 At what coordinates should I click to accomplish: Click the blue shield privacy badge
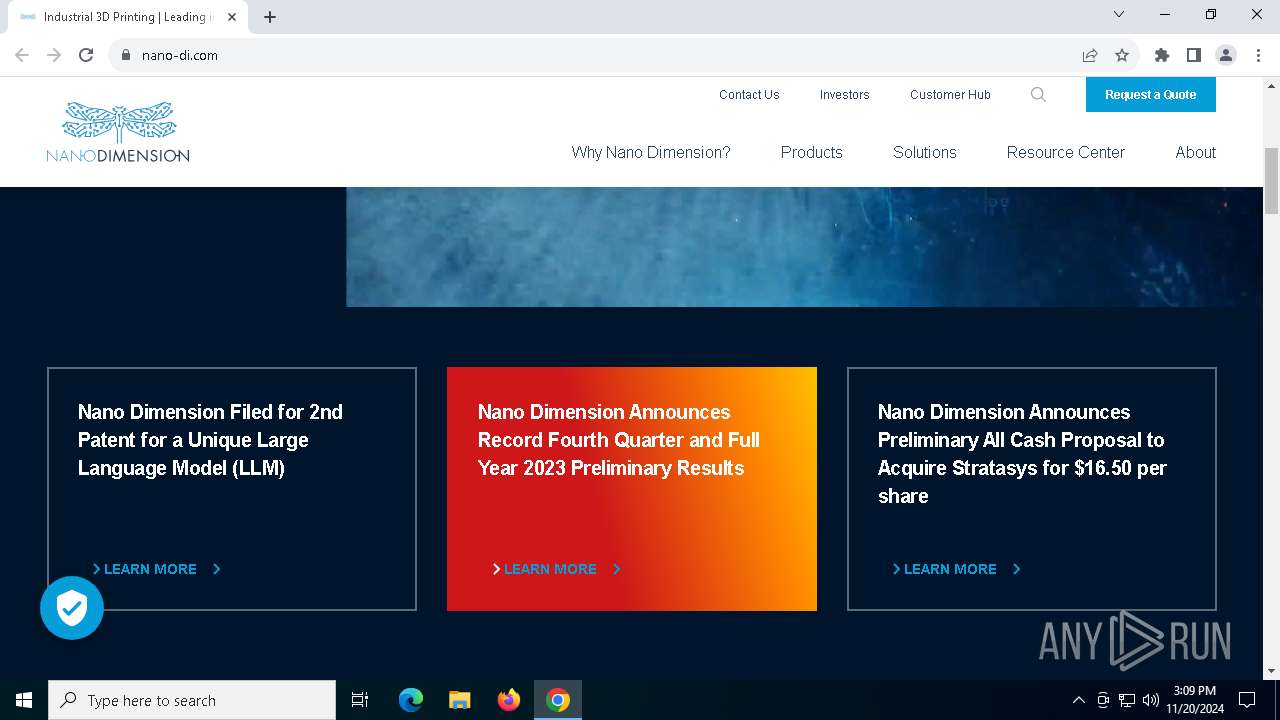coord(72,607)
